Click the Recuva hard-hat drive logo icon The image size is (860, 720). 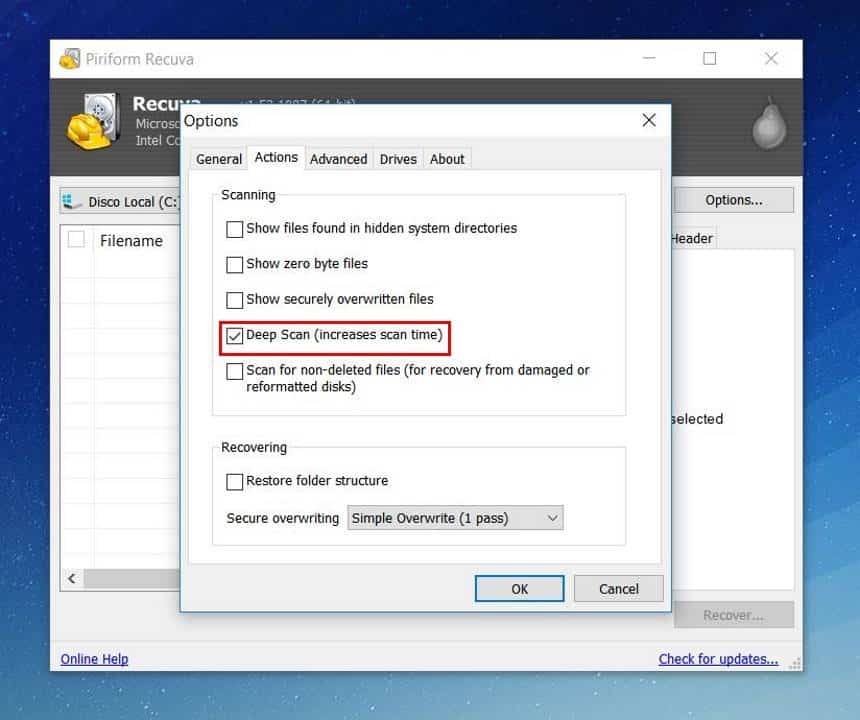tap(94, 122)
